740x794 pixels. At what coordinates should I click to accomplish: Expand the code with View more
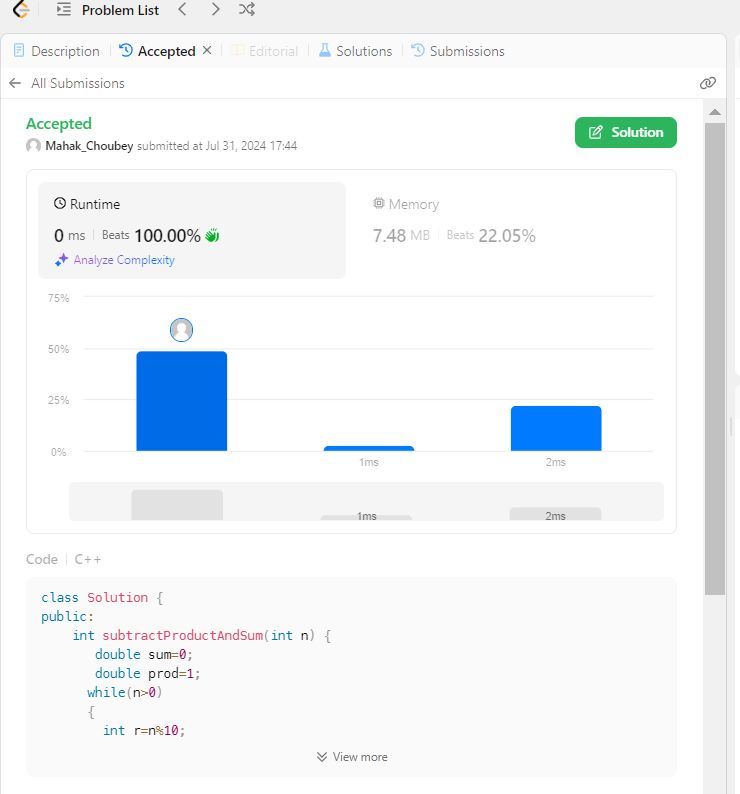(351, 757)
